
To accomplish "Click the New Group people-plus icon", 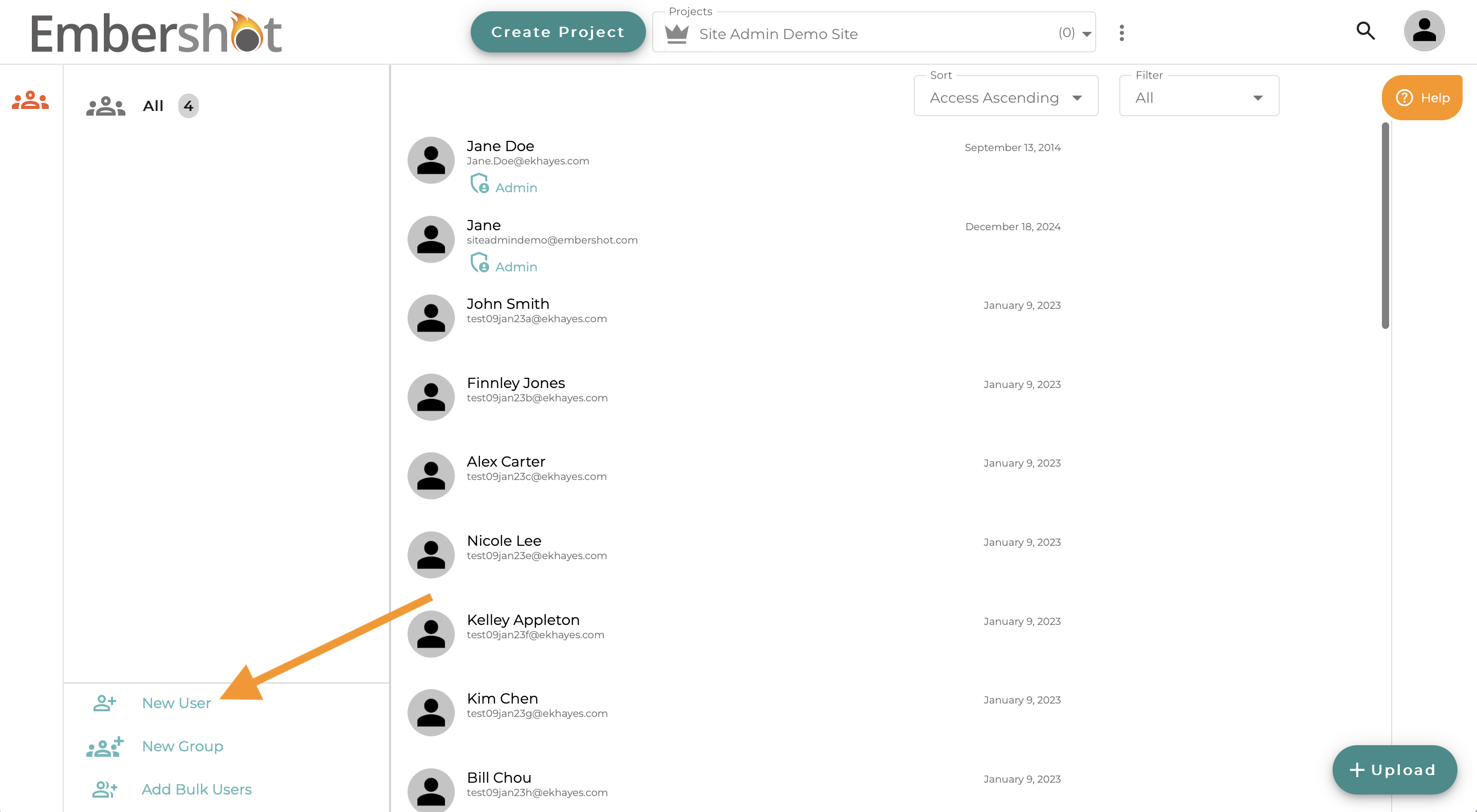I will [x=105, y=747].
